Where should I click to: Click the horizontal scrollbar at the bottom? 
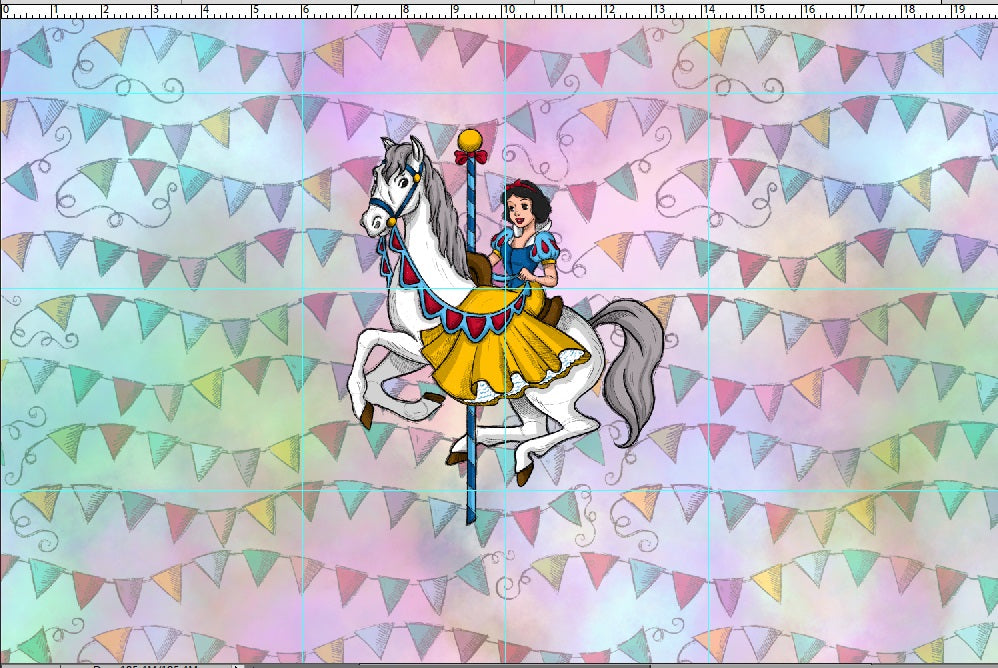[x=600, y=664]
